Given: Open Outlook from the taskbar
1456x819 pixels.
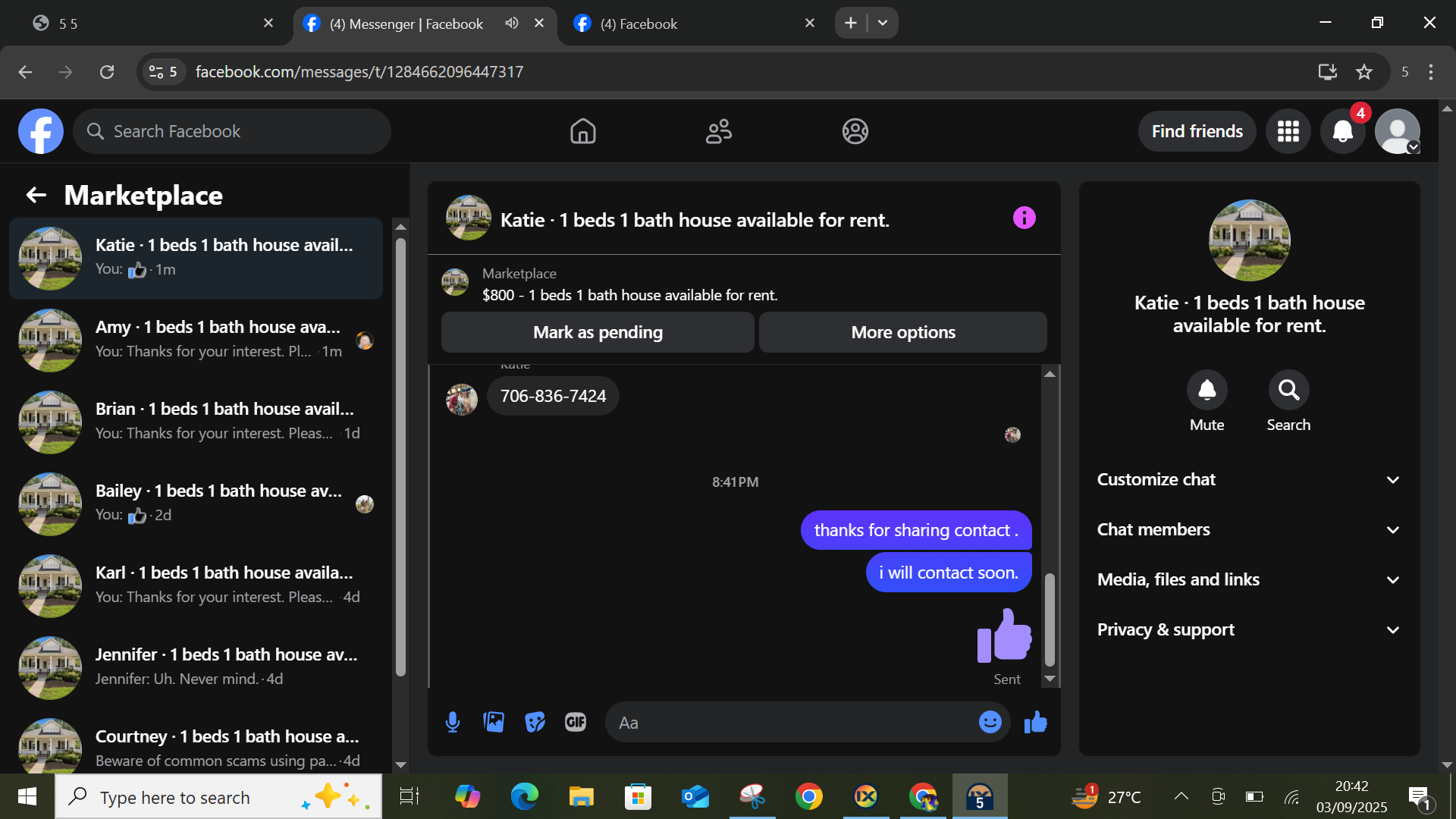Looking at the screenshot, I should [x=695, y=796].
